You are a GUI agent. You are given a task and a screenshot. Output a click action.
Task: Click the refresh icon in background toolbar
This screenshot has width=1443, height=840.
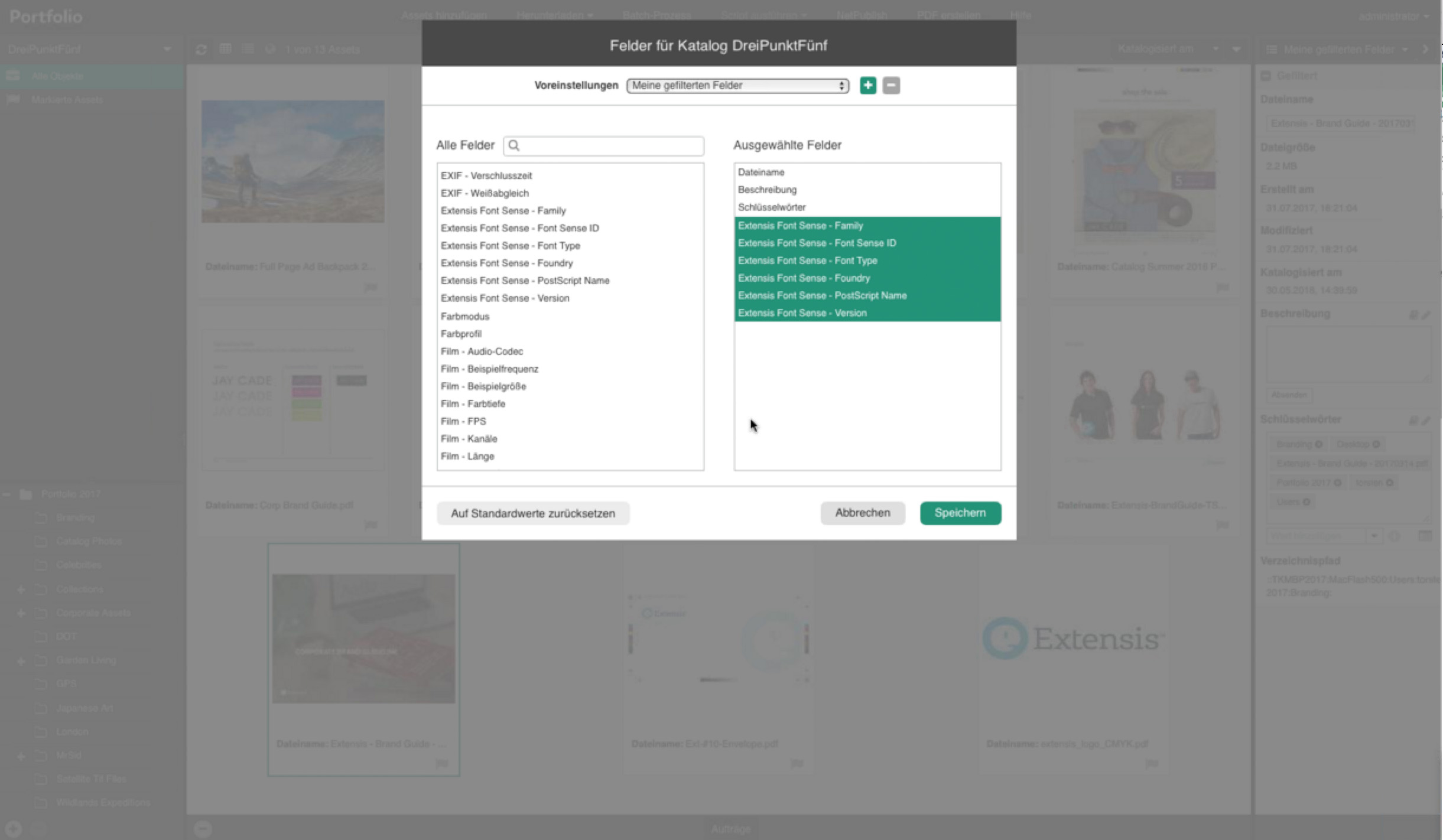201,50
